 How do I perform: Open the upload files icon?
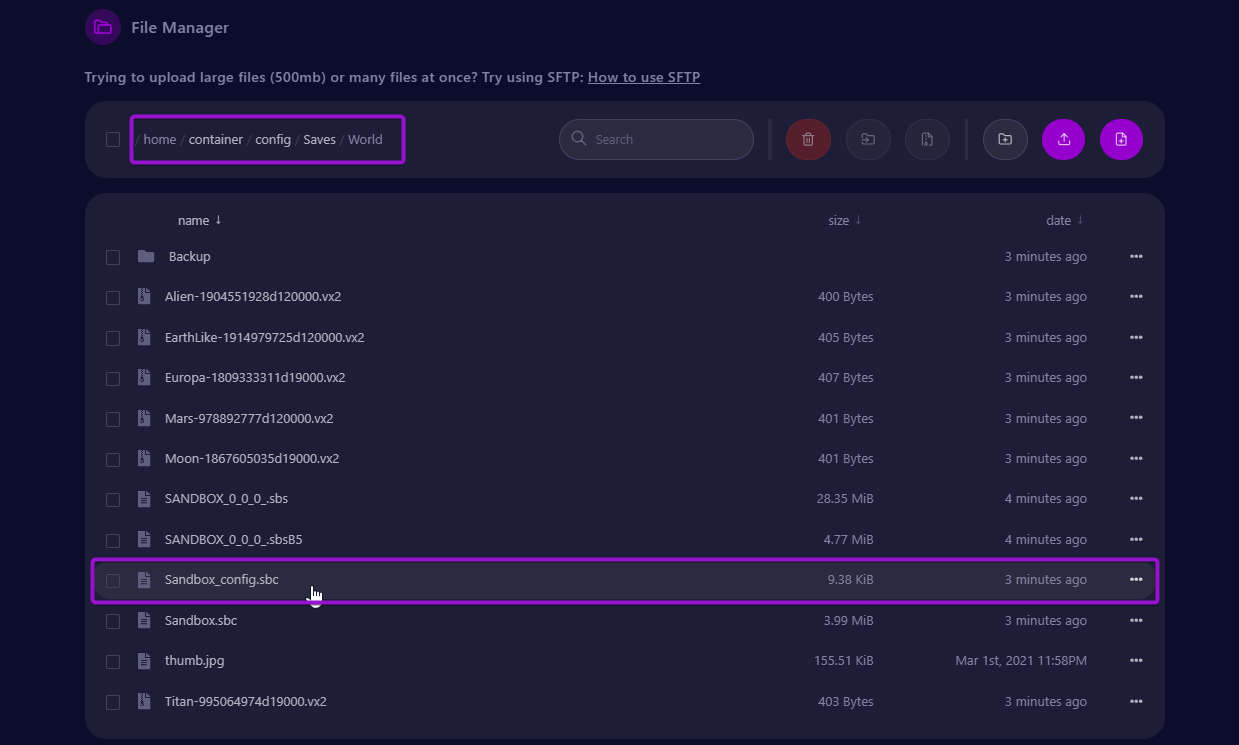pyautogui.click(x=1062, y=139)
